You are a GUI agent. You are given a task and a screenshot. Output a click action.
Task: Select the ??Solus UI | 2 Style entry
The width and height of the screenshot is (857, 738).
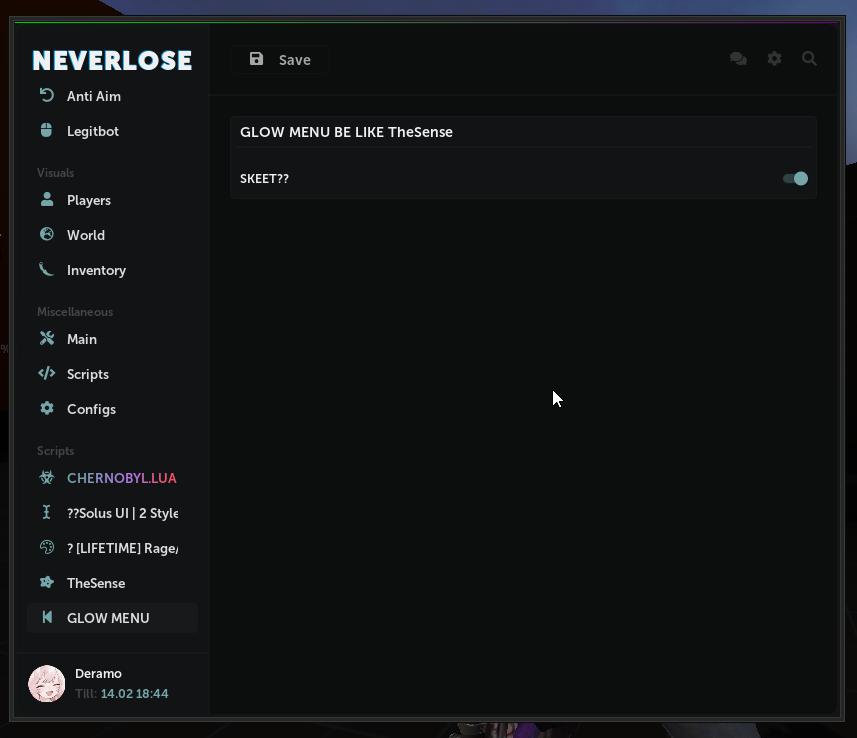pos(122,512)
